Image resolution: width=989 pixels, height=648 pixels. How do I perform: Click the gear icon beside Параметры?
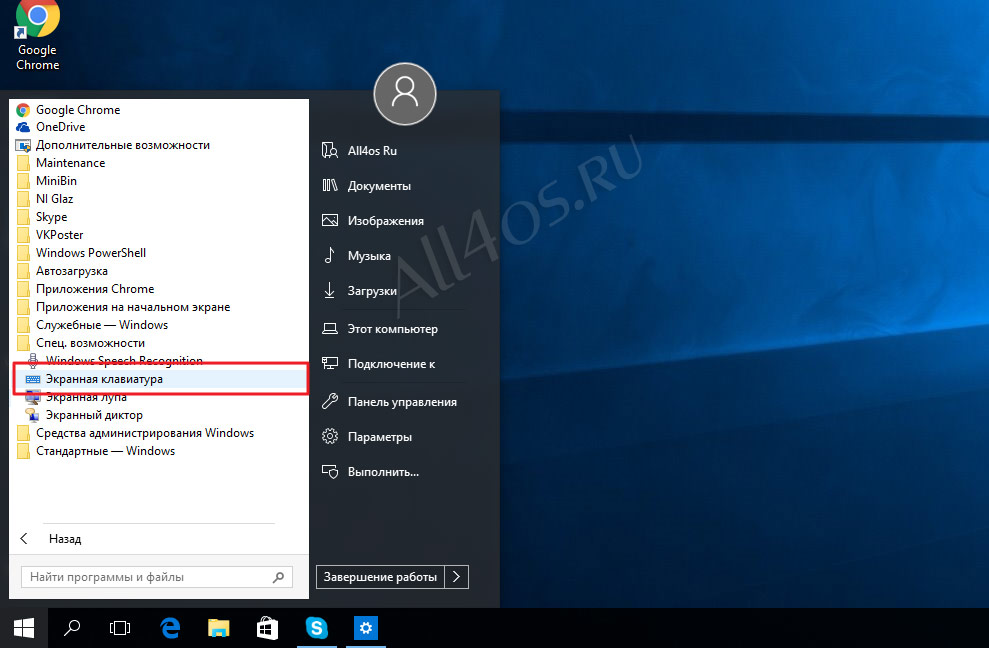330,436
